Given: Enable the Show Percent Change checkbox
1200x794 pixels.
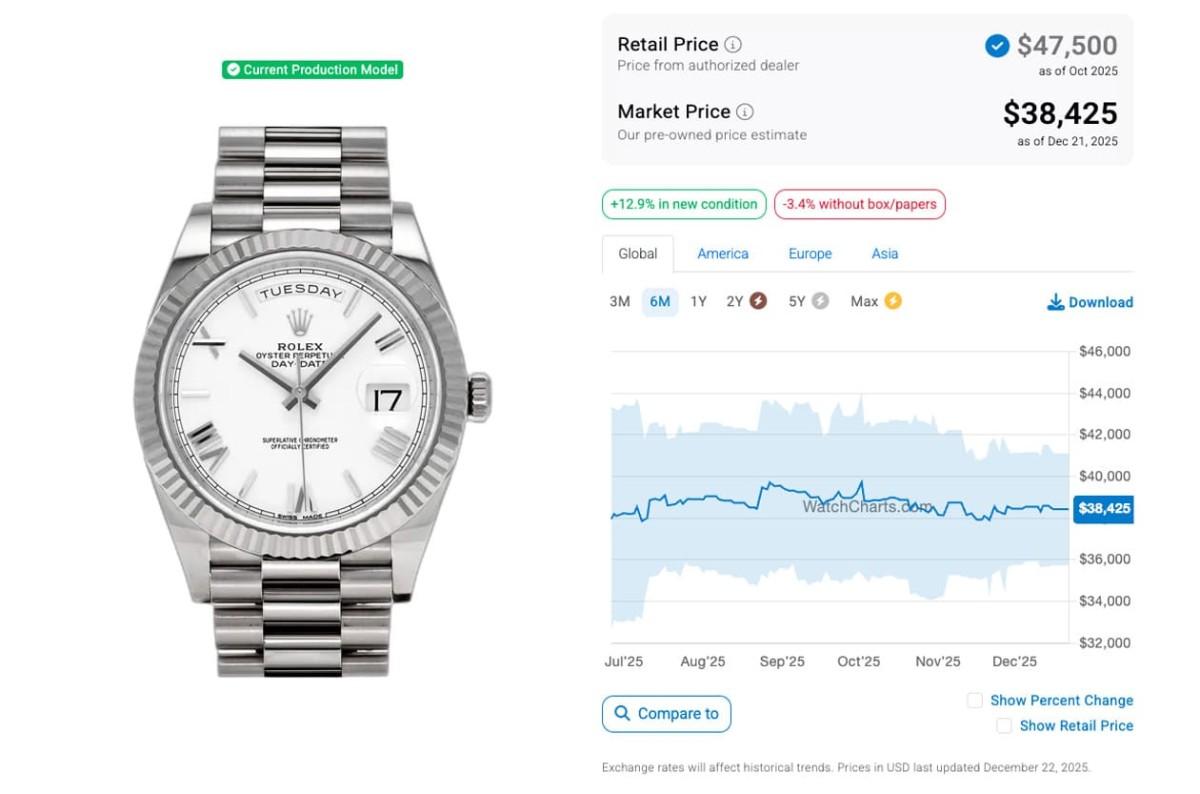Looking at the screenshot, I should [x=974, y=700].
